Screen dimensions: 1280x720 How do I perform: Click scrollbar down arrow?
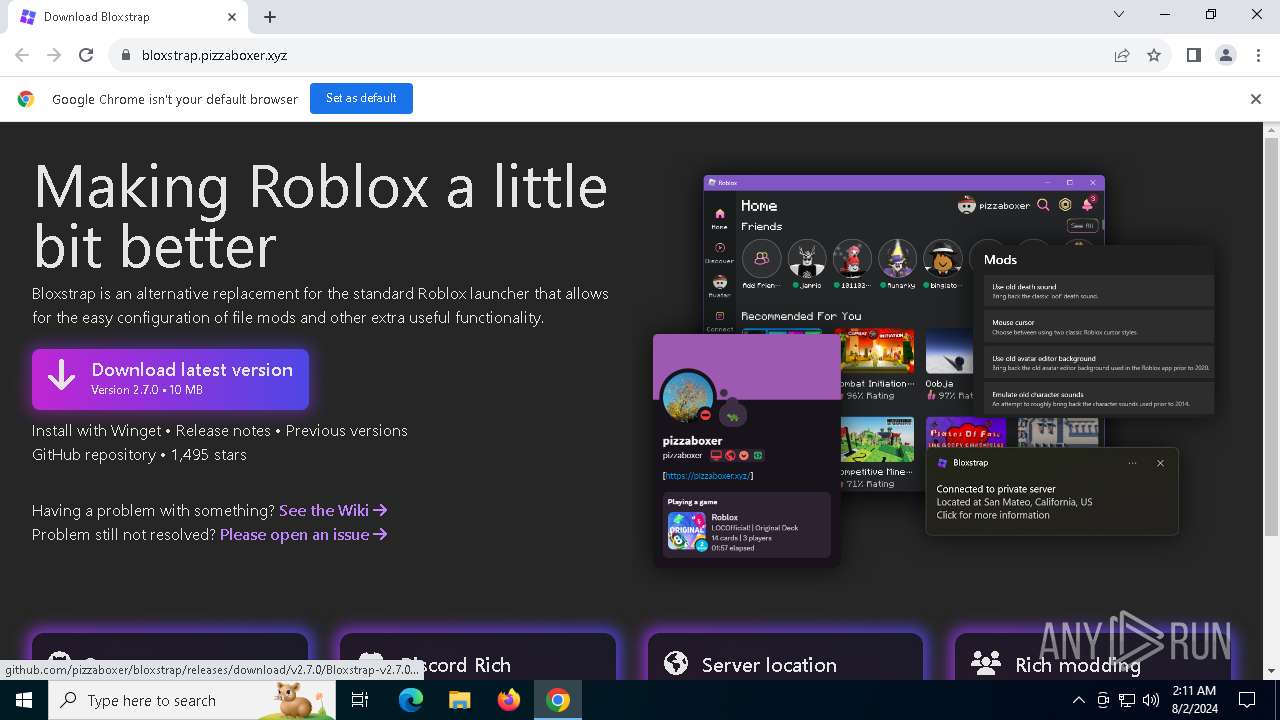(x=1271, y=671)
